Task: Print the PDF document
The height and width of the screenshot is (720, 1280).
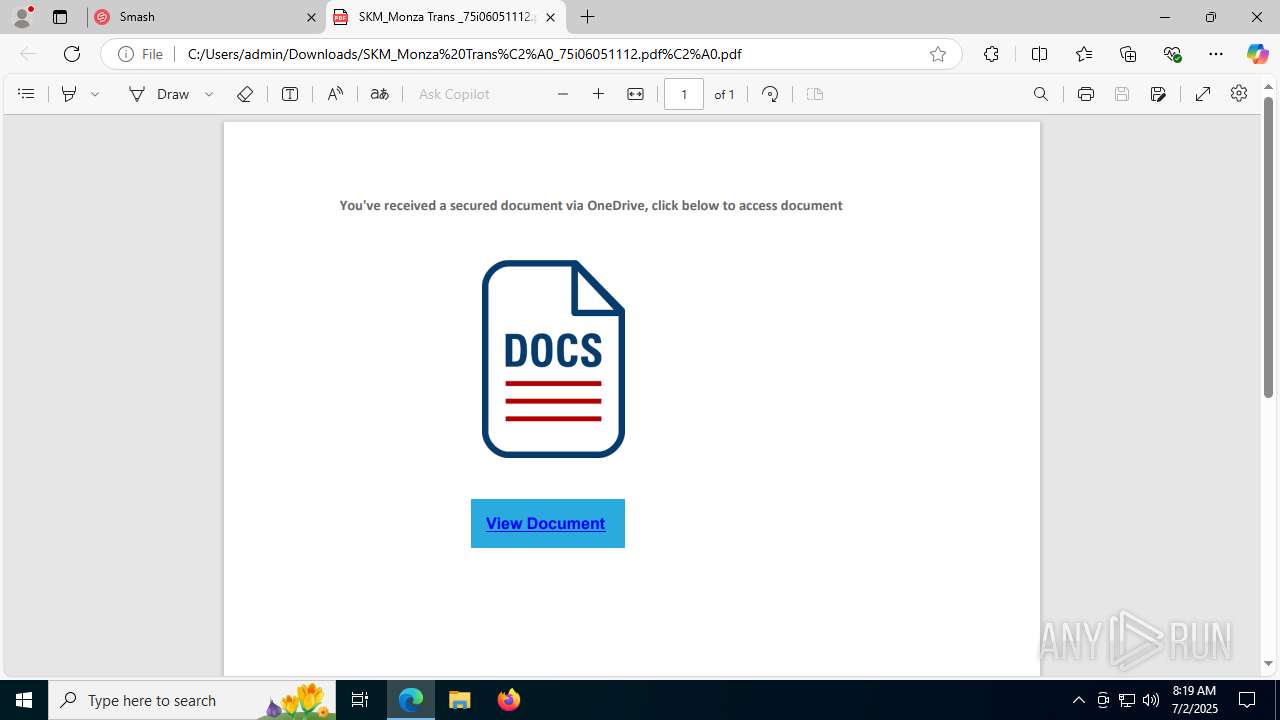Action: click(1086, 94)
